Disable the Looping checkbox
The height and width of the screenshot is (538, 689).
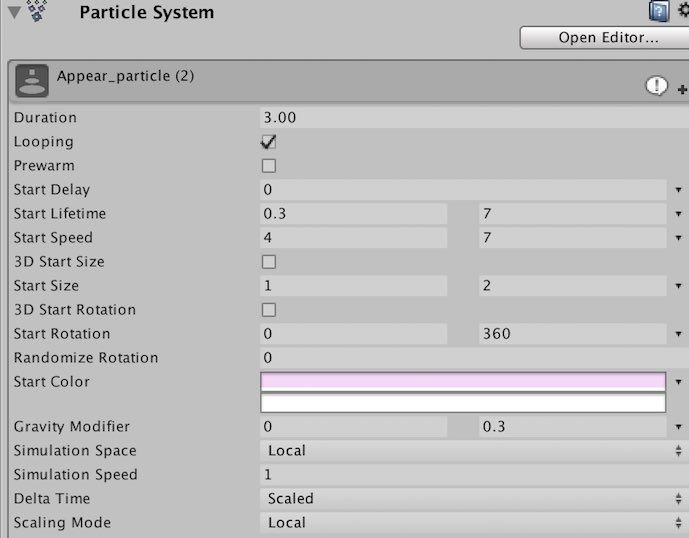(268, 142)
